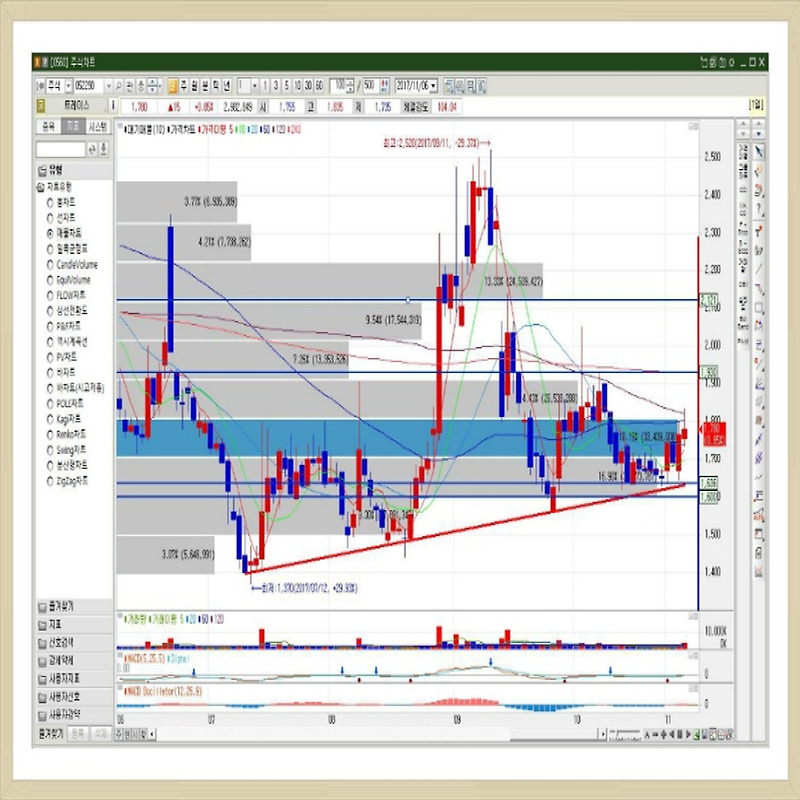Click the total count 500 input field

(370, 86)
